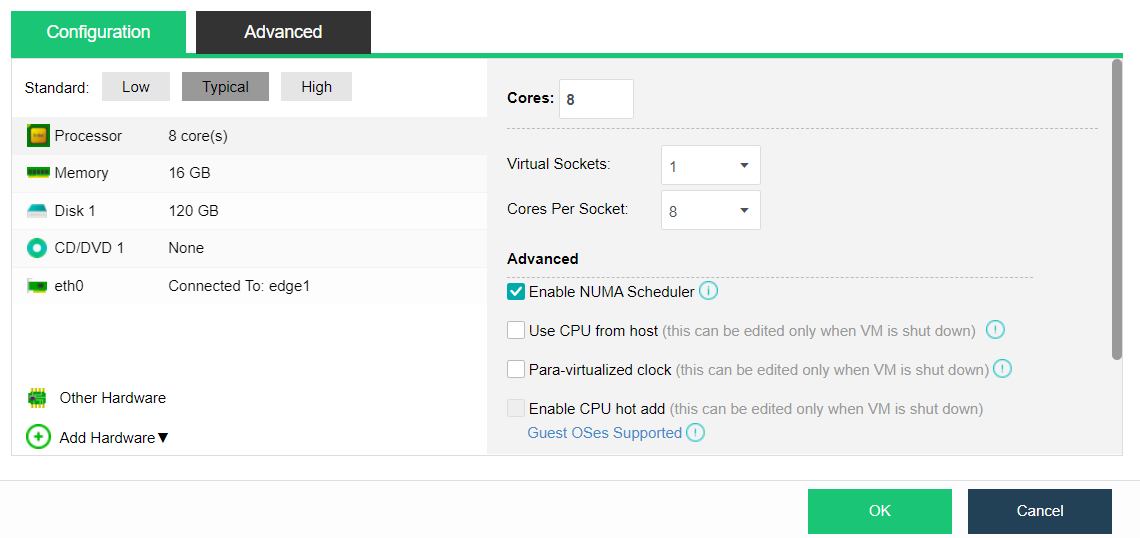The width and height of the screenshot is (1140, 538).
Task: Open the Guest OSes Supported link
Action: click(604, 433)
